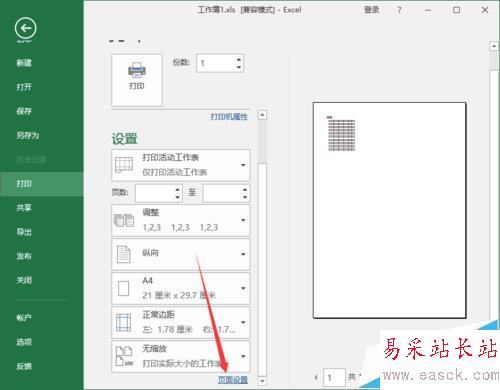Click the copies count input field
The width and height of the screenshot is (500, 390).
(216, 63)
